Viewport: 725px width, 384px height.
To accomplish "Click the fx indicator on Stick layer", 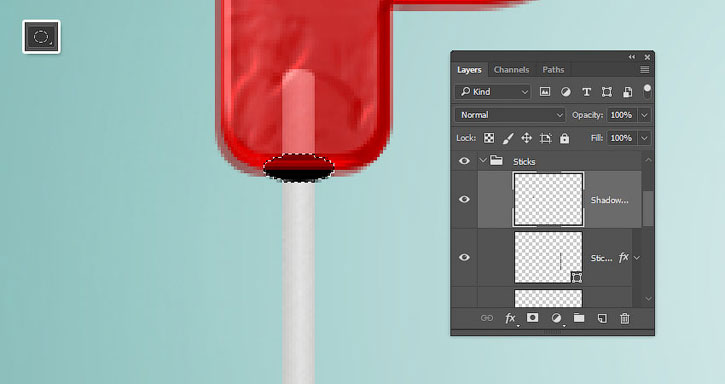I will click(624, 257).
